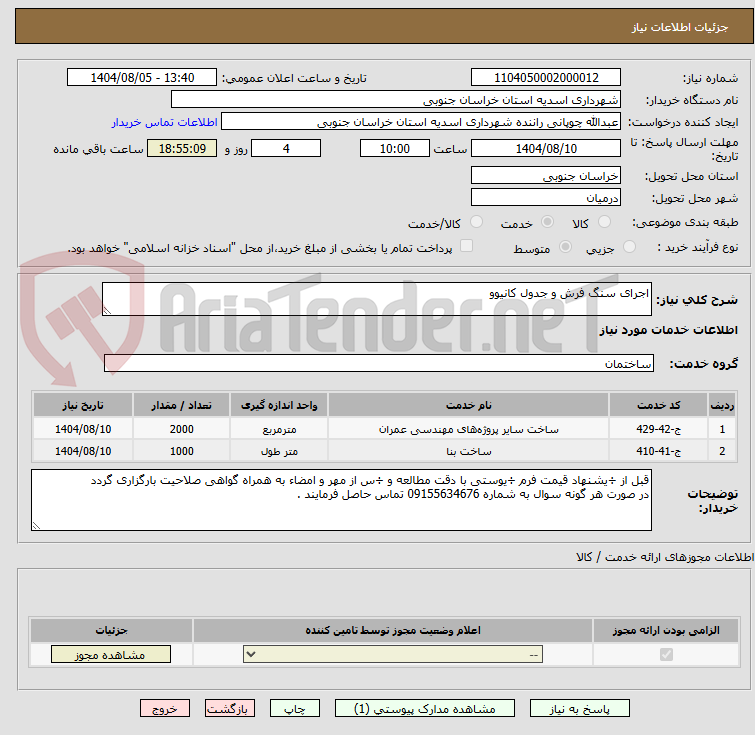
Task: Click تاریخ نیاز column header
Action: (83, 405)
